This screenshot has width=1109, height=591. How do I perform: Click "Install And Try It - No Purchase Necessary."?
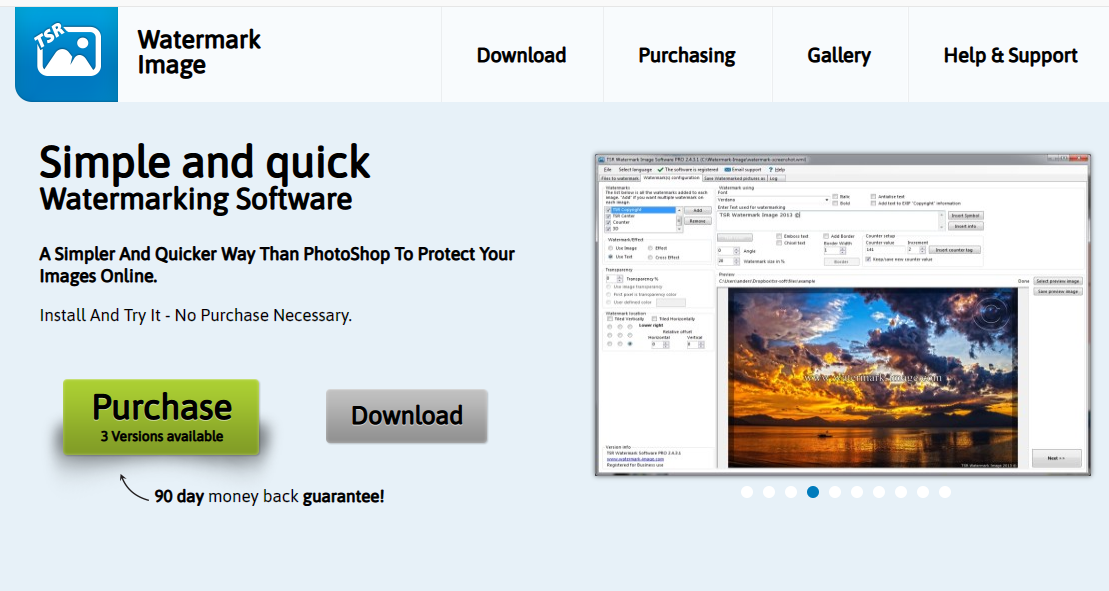pos(195,315)
